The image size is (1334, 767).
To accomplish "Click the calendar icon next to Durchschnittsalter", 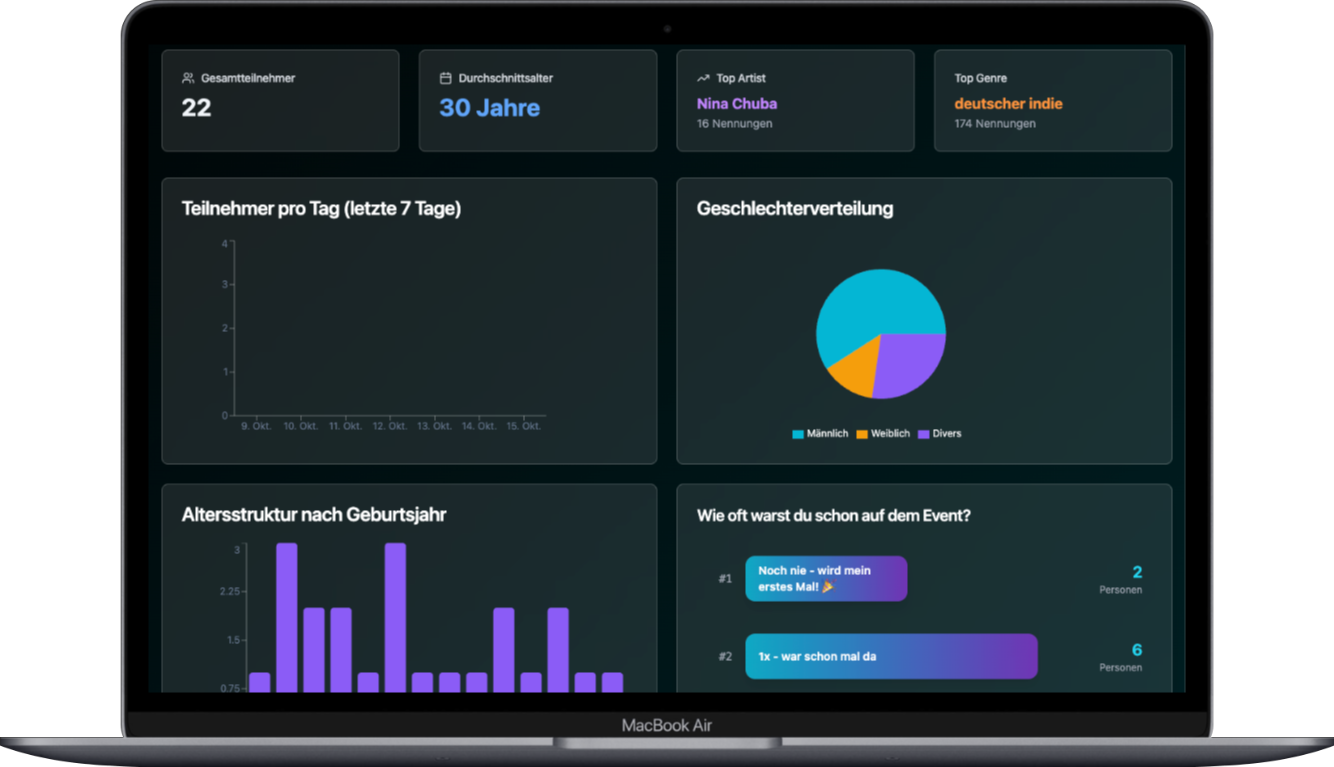I will (x=446, y=78).
